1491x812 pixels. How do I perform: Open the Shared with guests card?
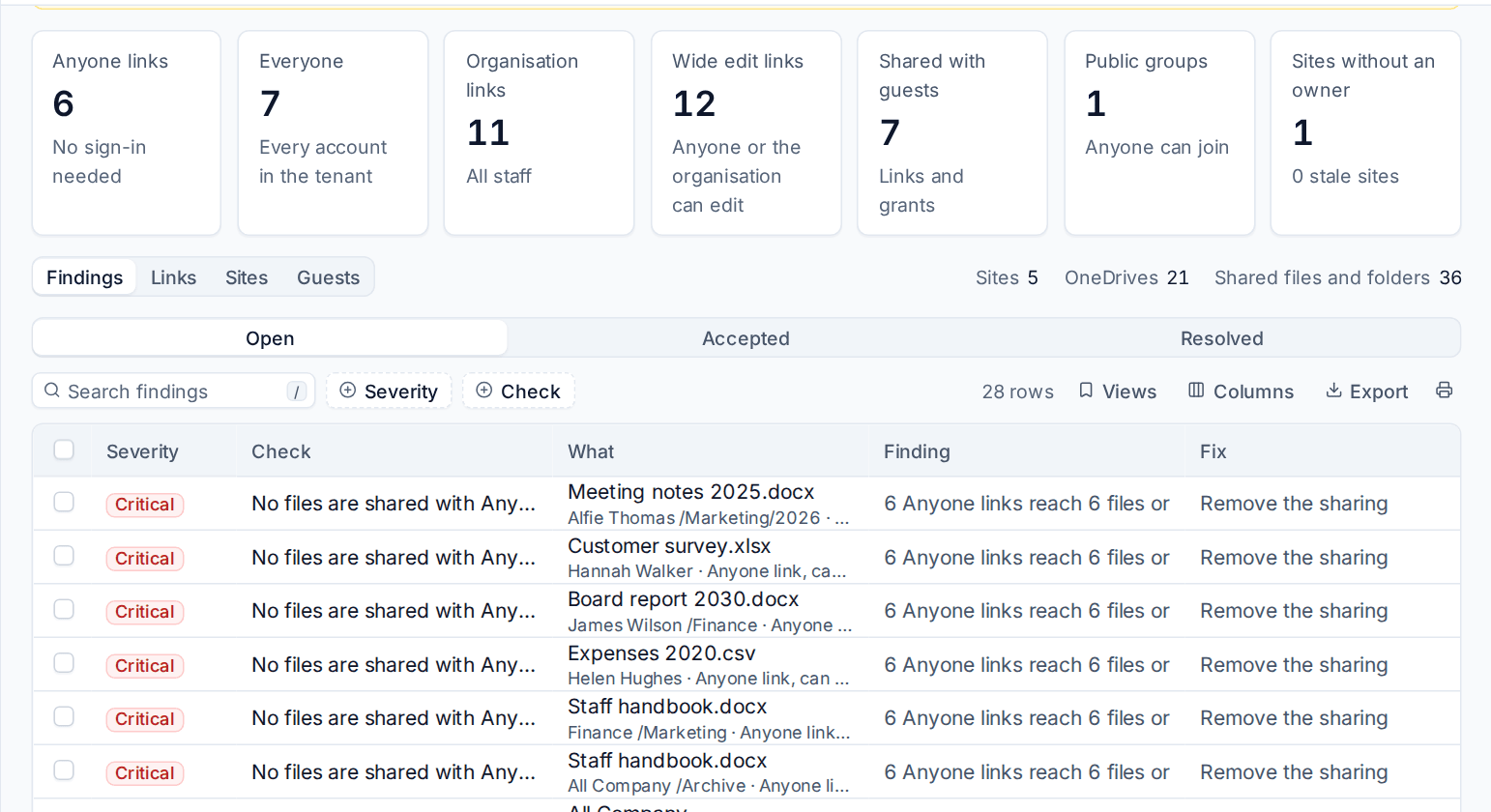click(952, 132)
